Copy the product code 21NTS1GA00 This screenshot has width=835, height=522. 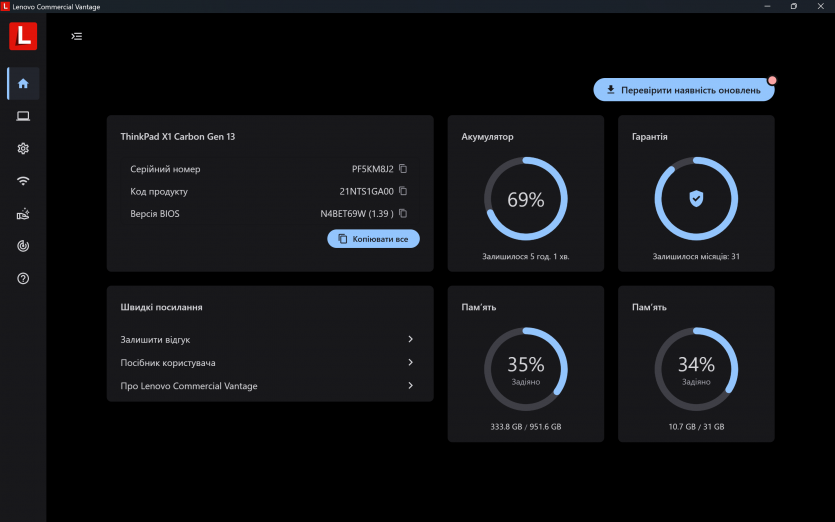pyautogui.click(x=403, y=191)
